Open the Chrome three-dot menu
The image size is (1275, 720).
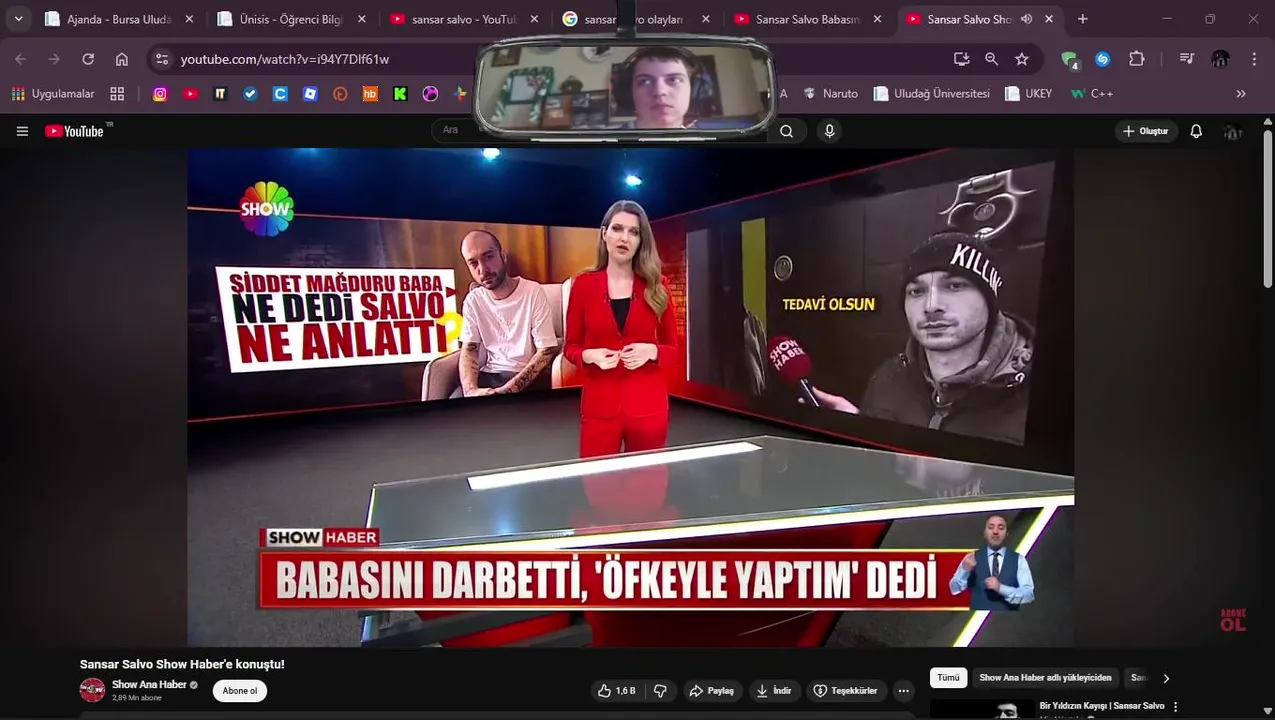[1254, 59]
